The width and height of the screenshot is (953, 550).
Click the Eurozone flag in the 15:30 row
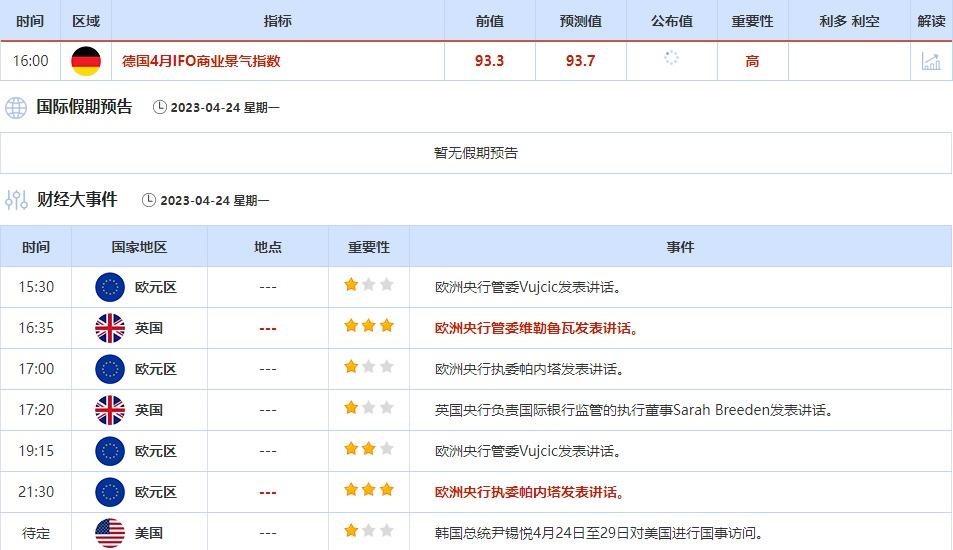[x=110, y=287]
